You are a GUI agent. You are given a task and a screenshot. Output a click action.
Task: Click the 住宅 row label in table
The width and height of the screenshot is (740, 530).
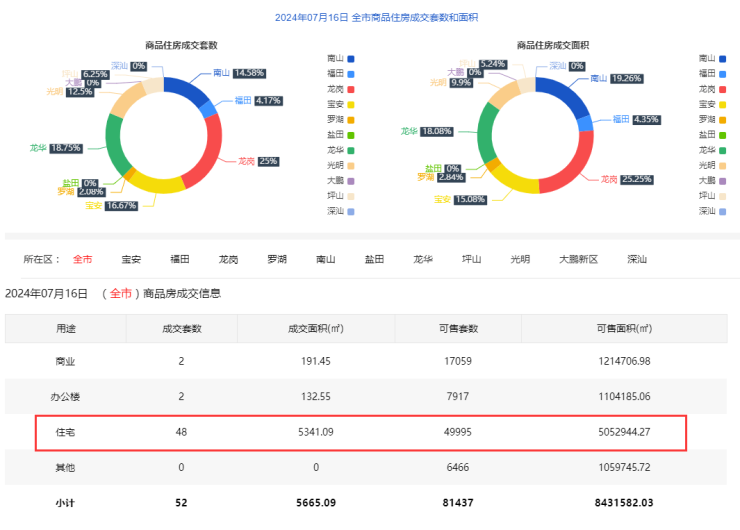tap(64, 433)
